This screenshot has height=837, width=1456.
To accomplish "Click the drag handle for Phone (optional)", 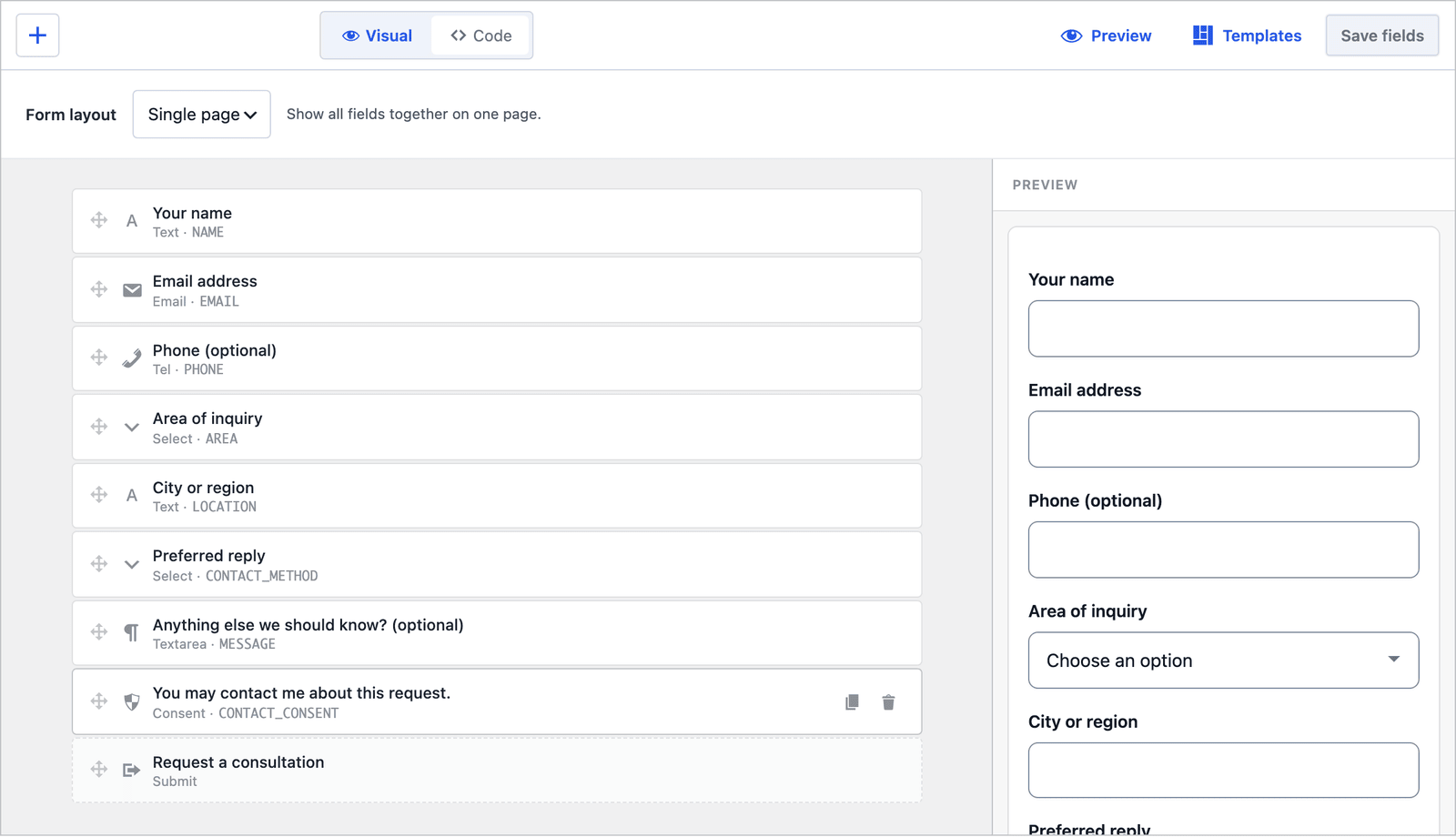I will [99, 358].
